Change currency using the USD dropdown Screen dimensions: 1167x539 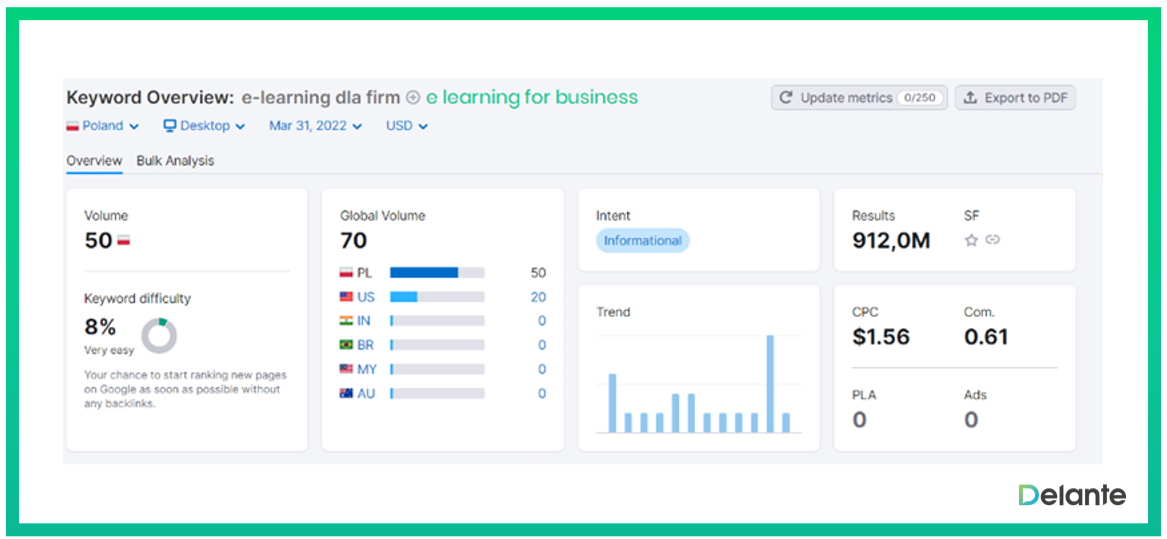(x=407, y=126)
